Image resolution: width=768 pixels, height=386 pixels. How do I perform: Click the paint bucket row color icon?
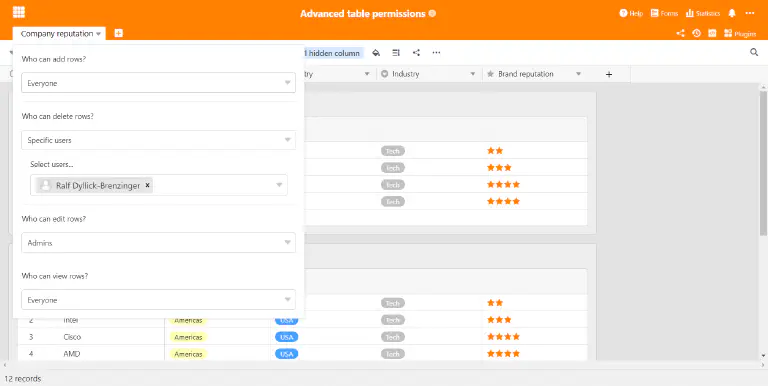376,53
